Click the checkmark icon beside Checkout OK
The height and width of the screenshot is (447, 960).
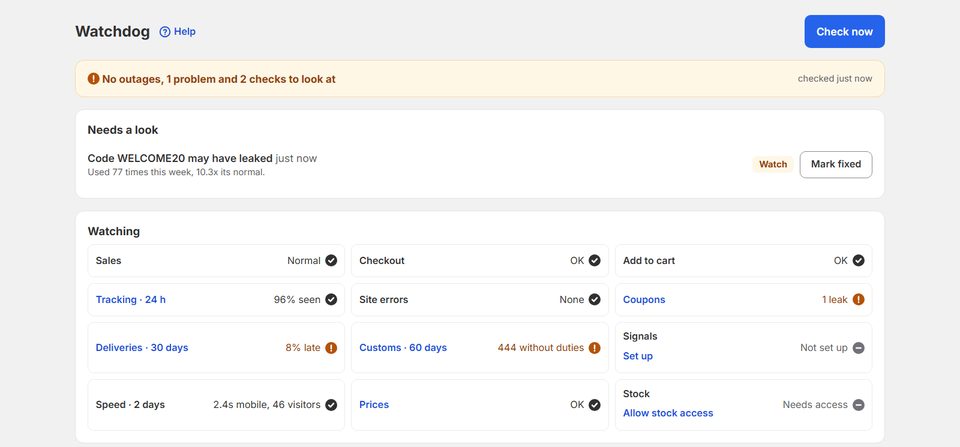tap(594, 261)
